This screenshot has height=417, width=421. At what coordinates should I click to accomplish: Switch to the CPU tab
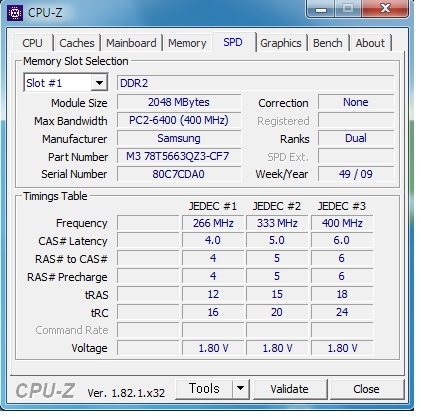click(x=33, y=43)
